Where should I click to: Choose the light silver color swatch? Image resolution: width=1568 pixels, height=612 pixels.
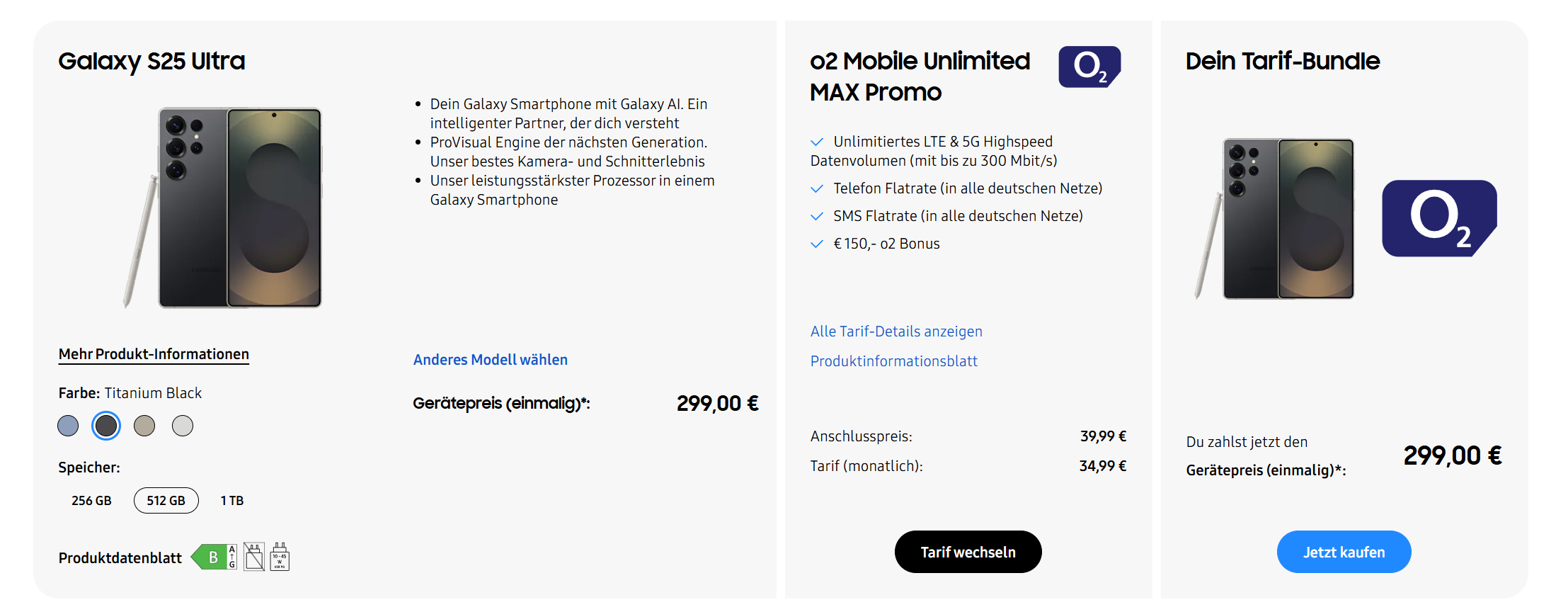(x=183, y=426)
